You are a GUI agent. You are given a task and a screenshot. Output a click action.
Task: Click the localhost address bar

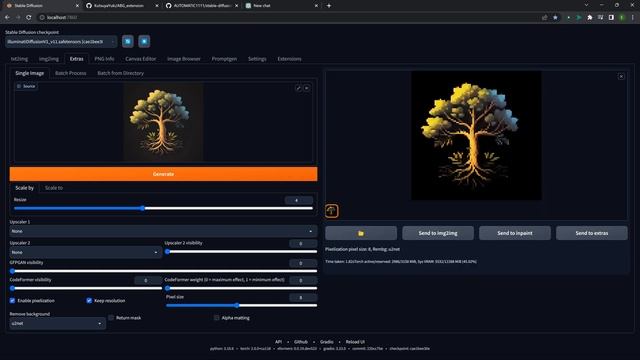[286, 18]
